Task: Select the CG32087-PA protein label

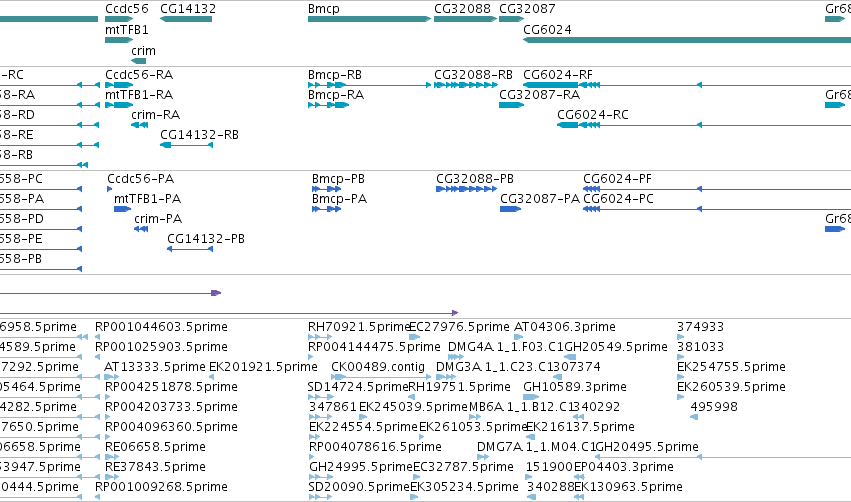Action: click(540, 199)
